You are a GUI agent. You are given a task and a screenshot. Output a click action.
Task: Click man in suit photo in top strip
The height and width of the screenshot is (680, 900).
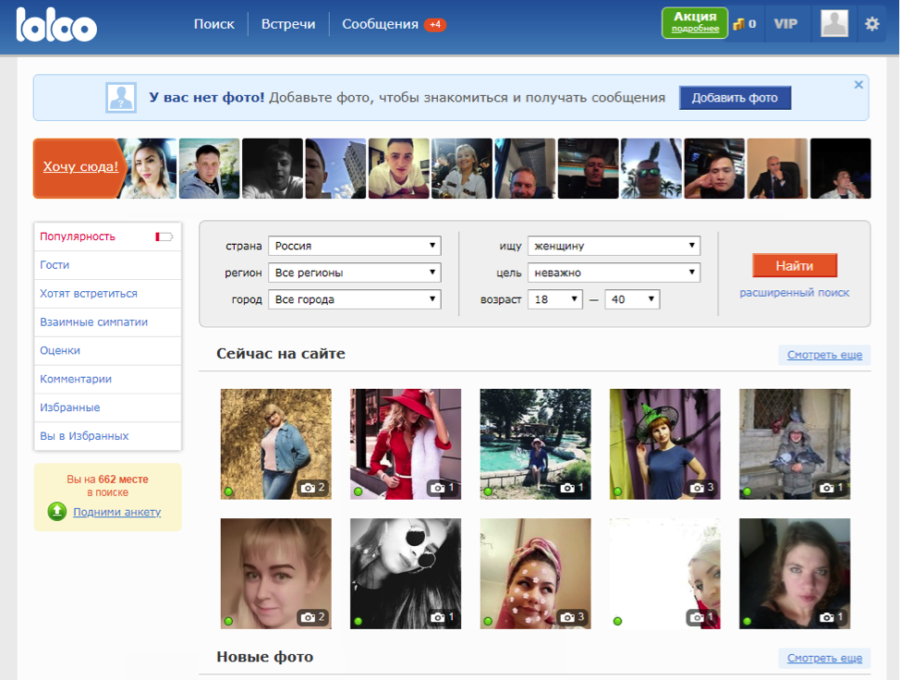point(777,168)
